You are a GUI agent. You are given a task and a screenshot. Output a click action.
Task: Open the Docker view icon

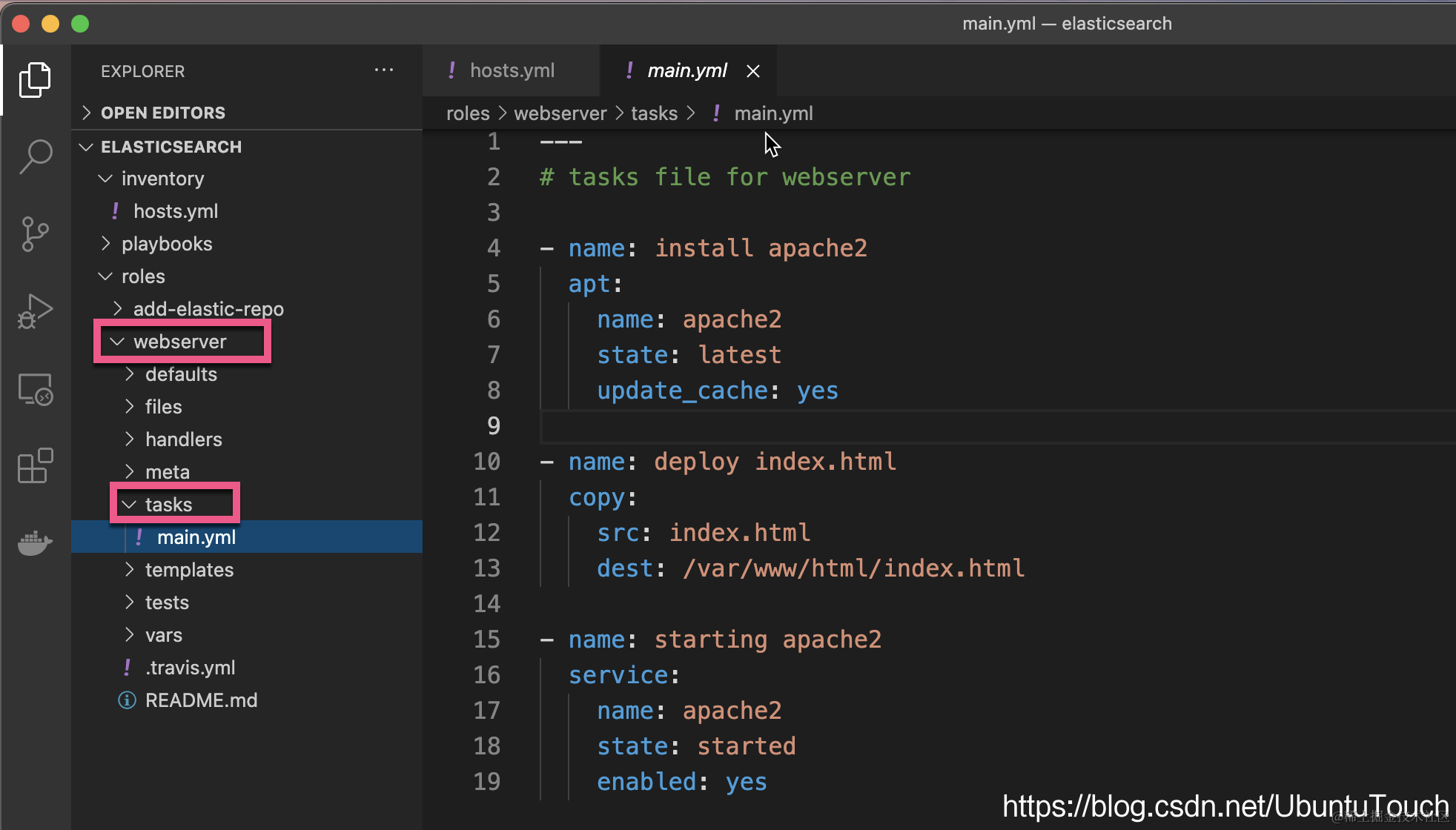[35, 543]
